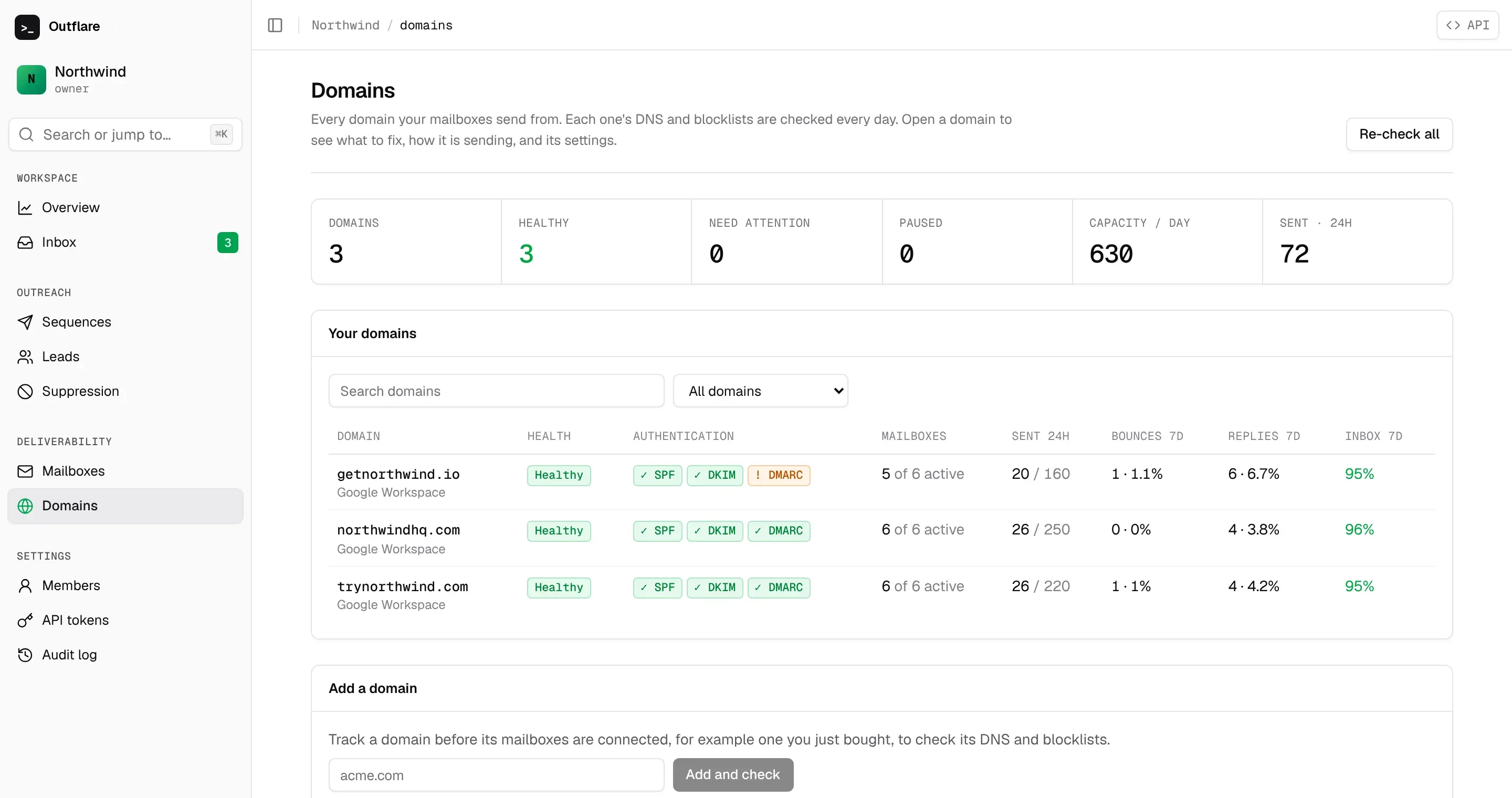Click the Mailboxes envelope icon
Viewport: 1512px width, 798px height.
(25, 471)
